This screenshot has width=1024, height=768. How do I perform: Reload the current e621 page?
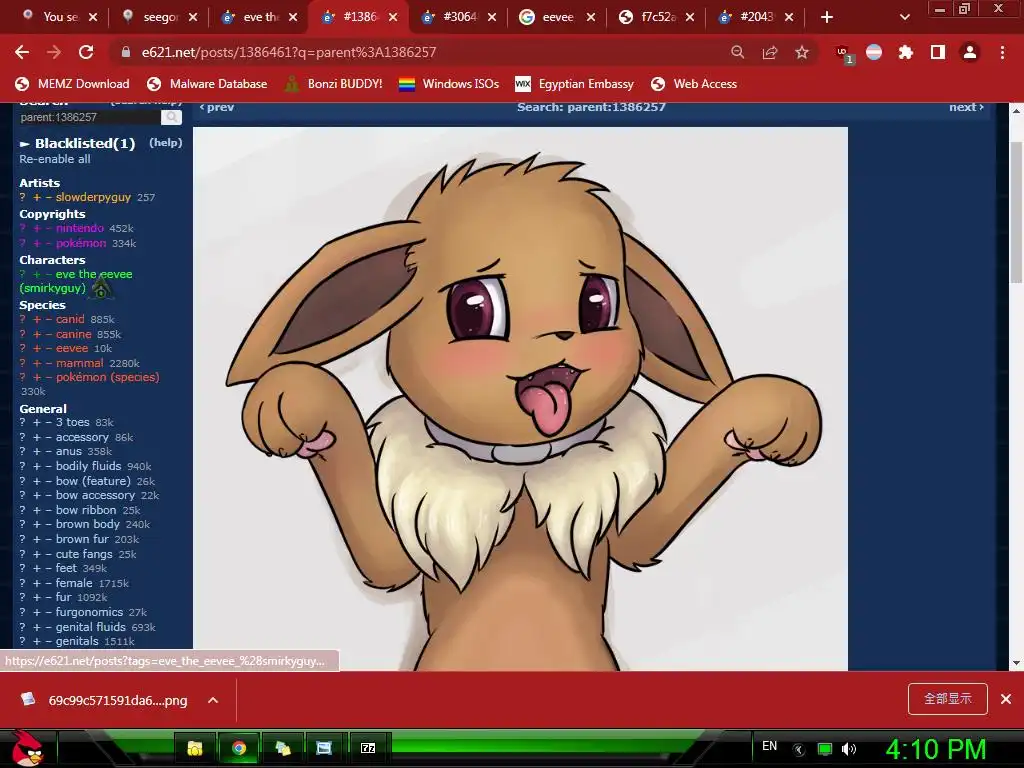pos(86,52)
